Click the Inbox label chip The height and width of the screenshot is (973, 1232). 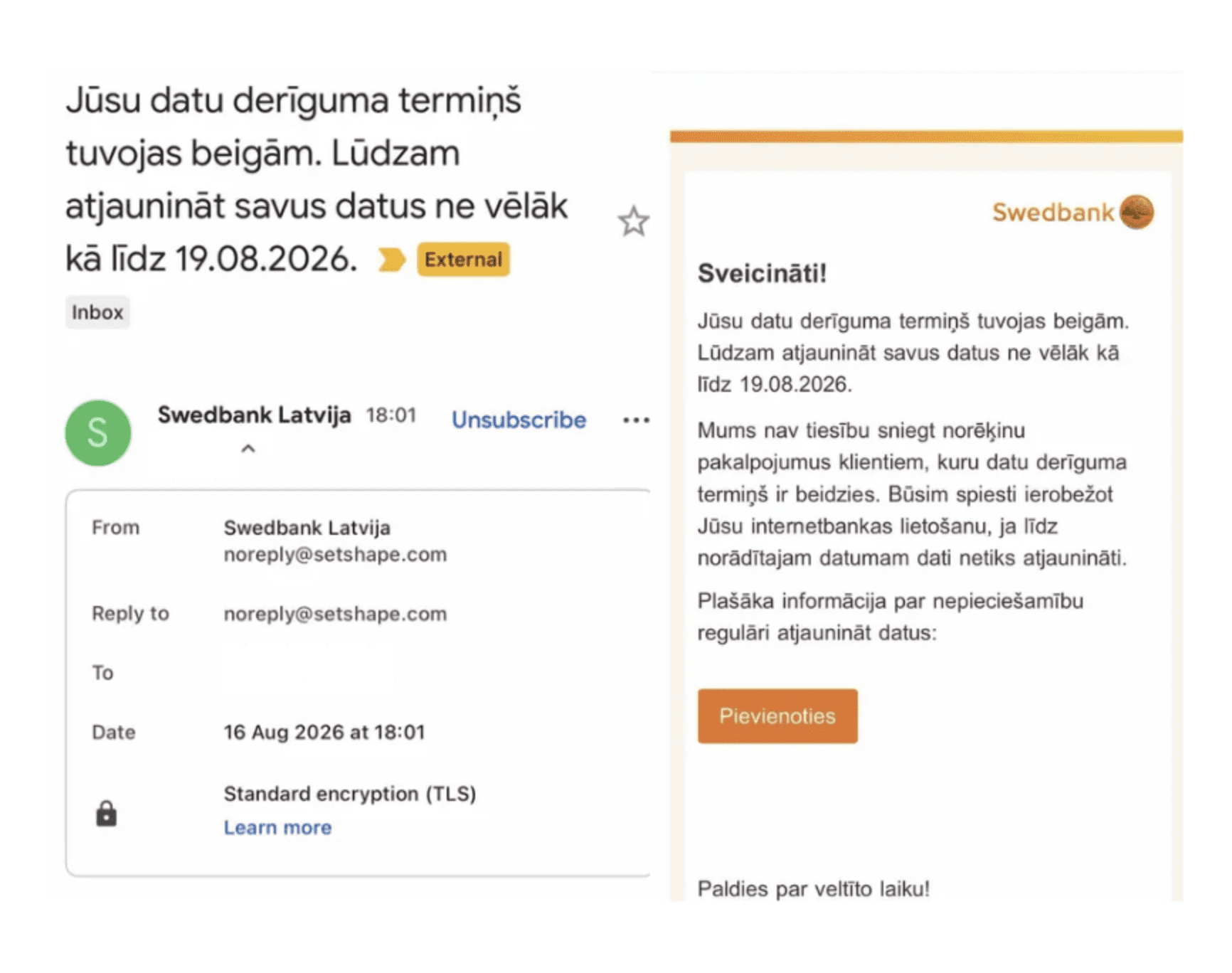click(x=97, y=312)
